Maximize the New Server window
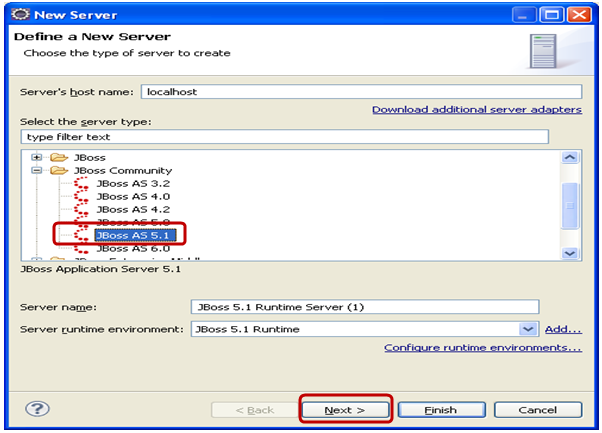This screenshot has width=602, height=433. click(x=552, y=15)
